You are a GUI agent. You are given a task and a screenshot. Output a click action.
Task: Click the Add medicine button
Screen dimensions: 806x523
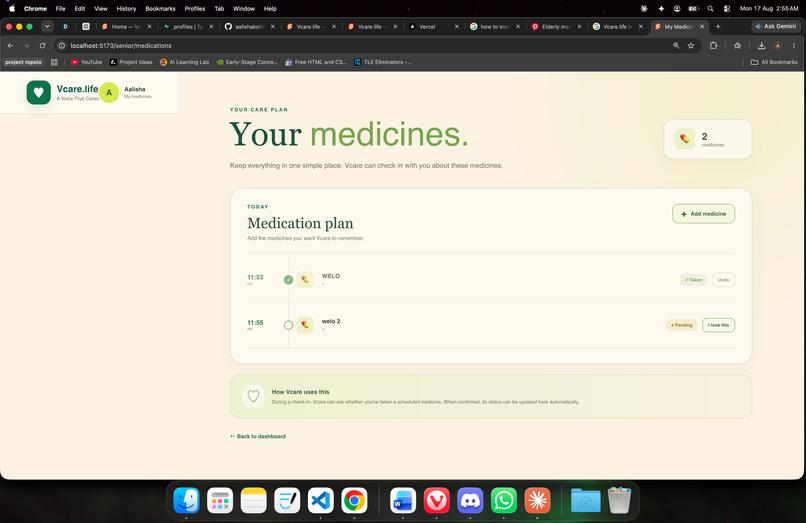703,214
